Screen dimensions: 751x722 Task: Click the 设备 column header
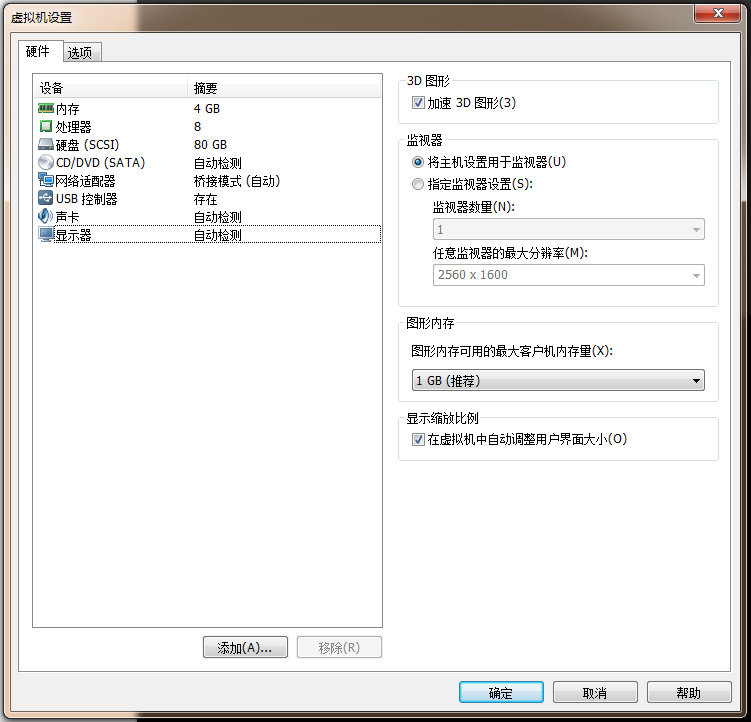click(110, 88)
